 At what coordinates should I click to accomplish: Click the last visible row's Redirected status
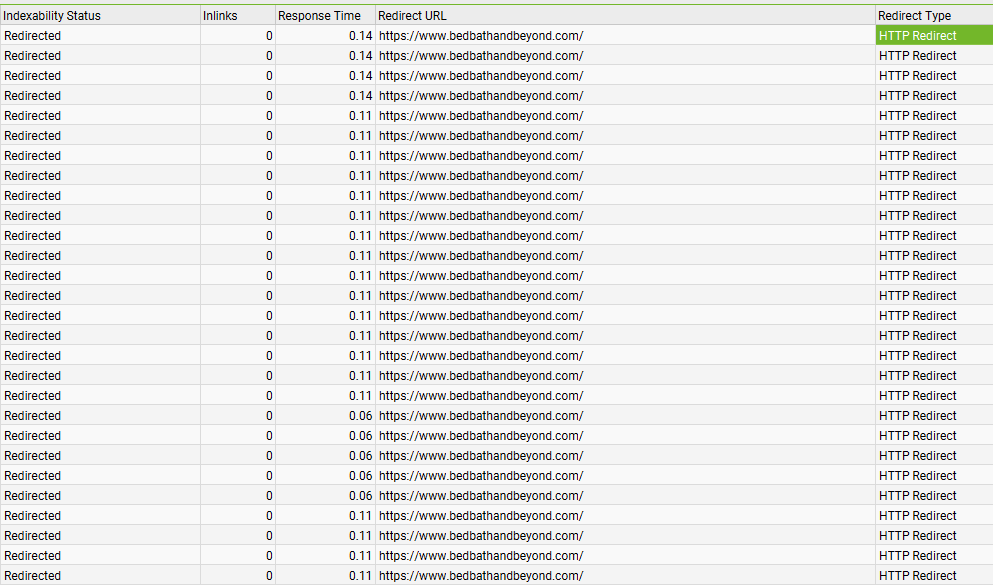click(33, 576)
